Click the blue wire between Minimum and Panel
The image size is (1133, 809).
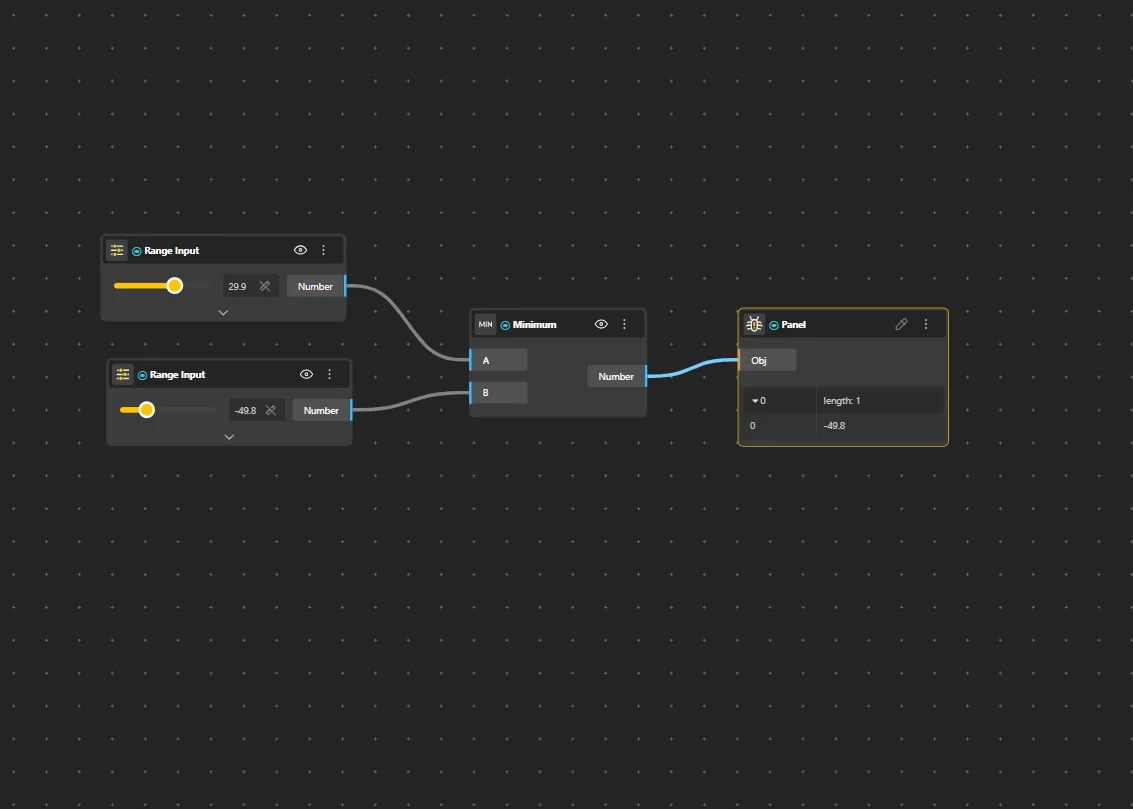[x=692, y=367]
